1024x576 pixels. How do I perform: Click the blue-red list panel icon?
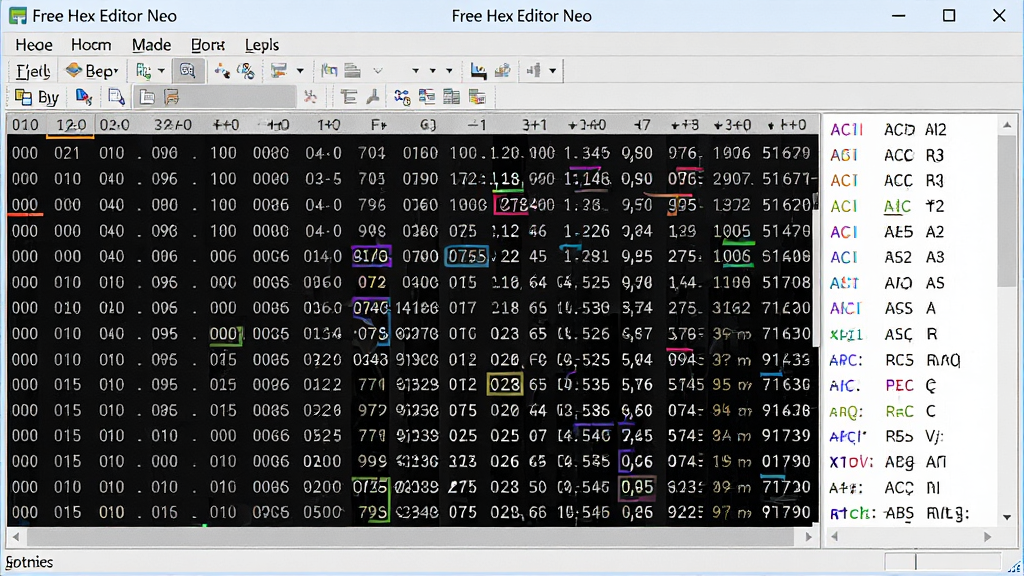tap(426, 97)
